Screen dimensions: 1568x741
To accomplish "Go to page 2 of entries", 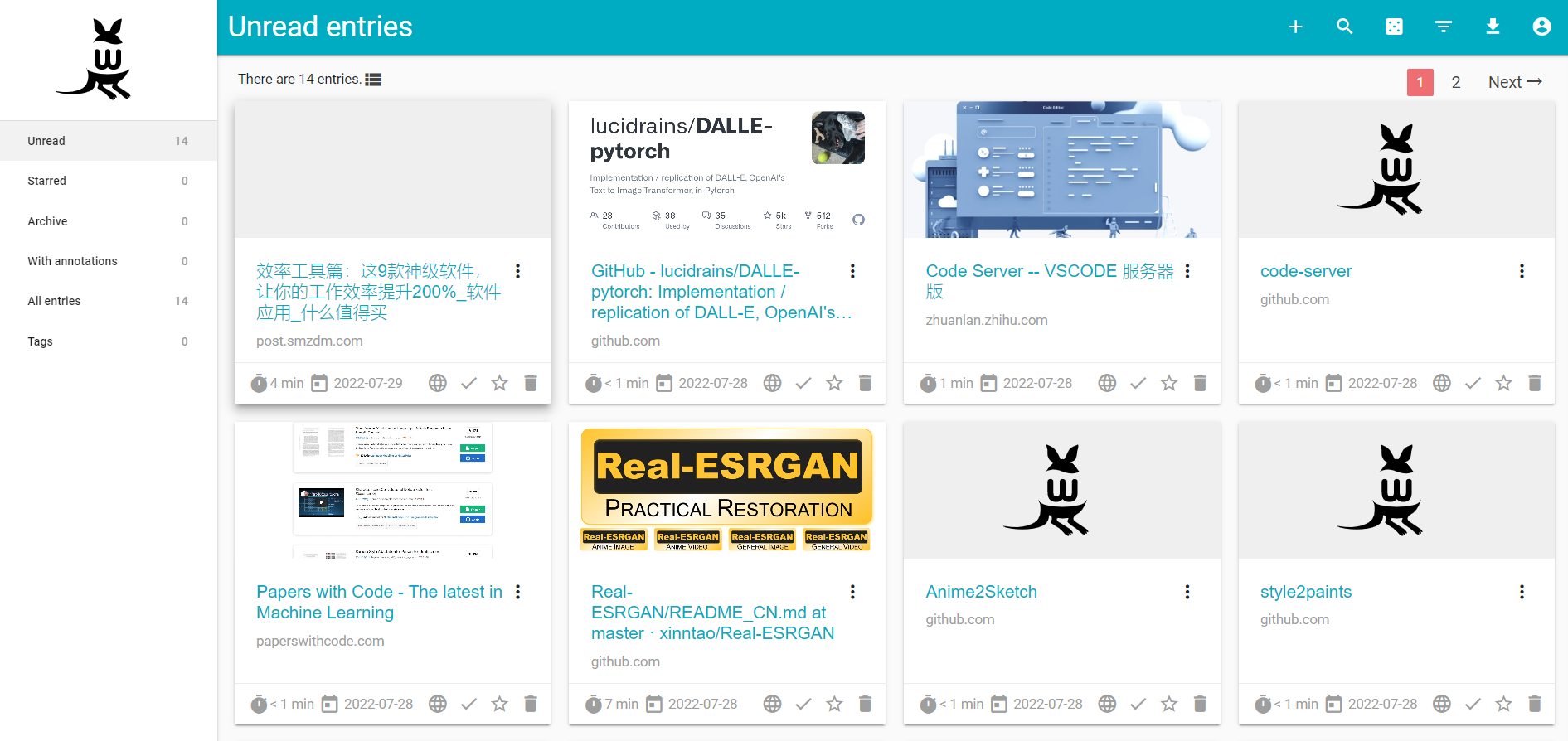I will (1455, 82).
